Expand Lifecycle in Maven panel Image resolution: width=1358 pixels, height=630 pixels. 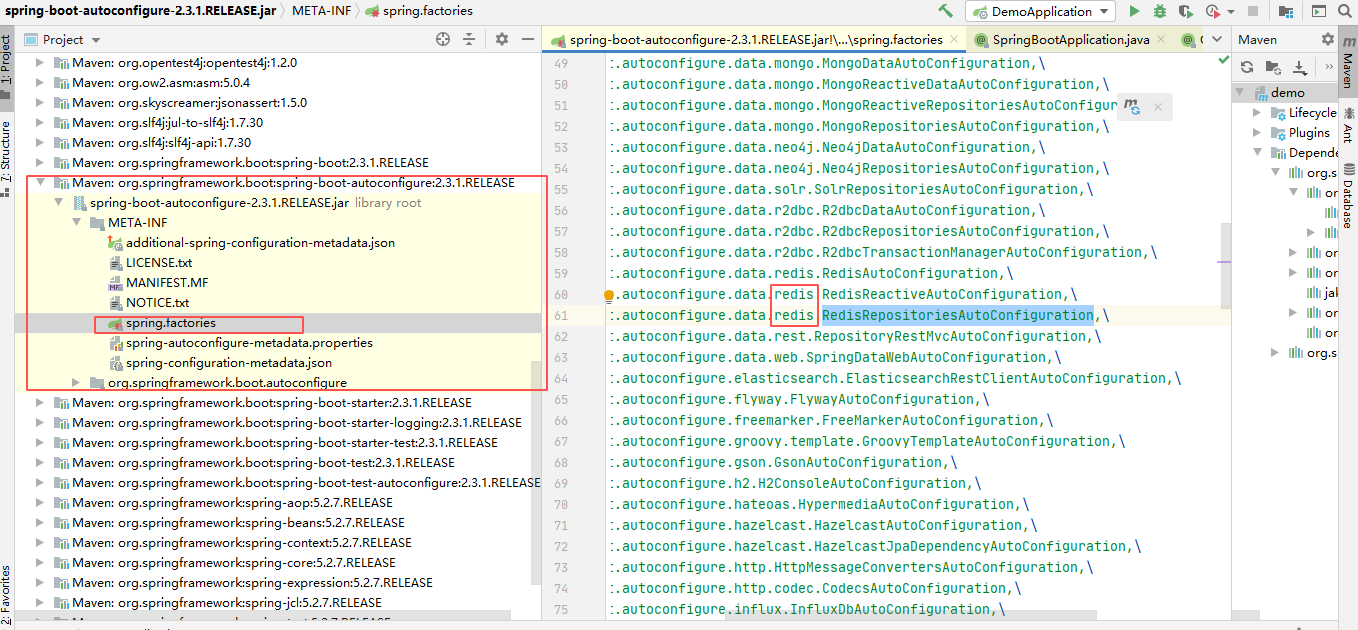click(x=1258, y=112)
